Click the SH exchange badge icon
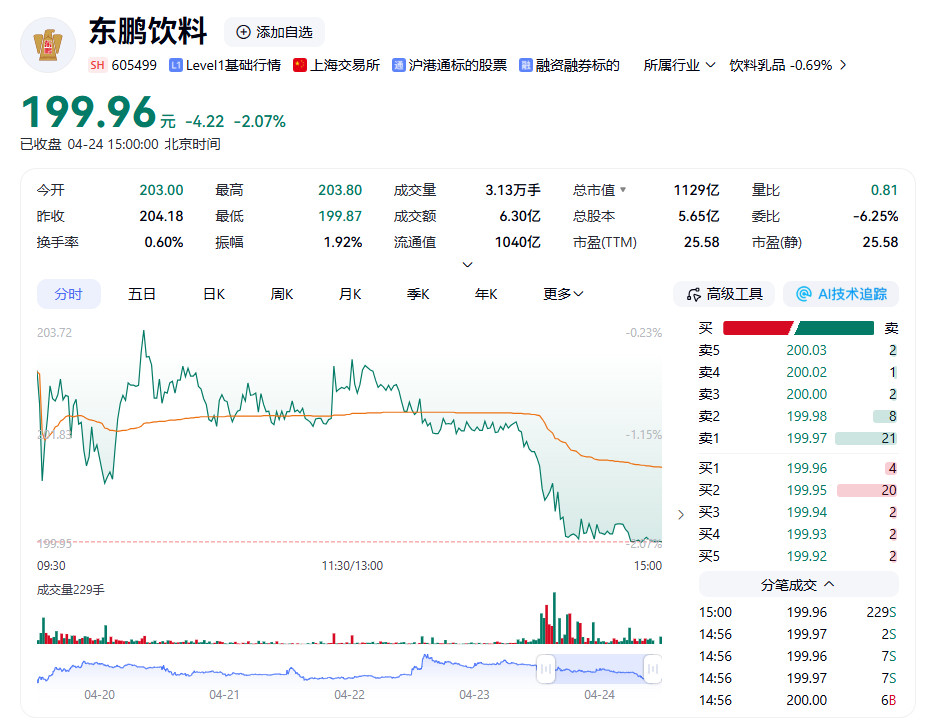Screen dimensions: 928x726 coord(97,65)
